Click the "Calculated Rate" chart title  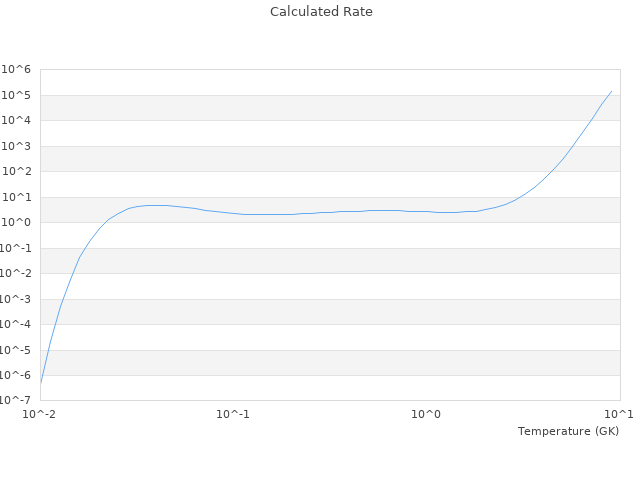tap(321, 12)
